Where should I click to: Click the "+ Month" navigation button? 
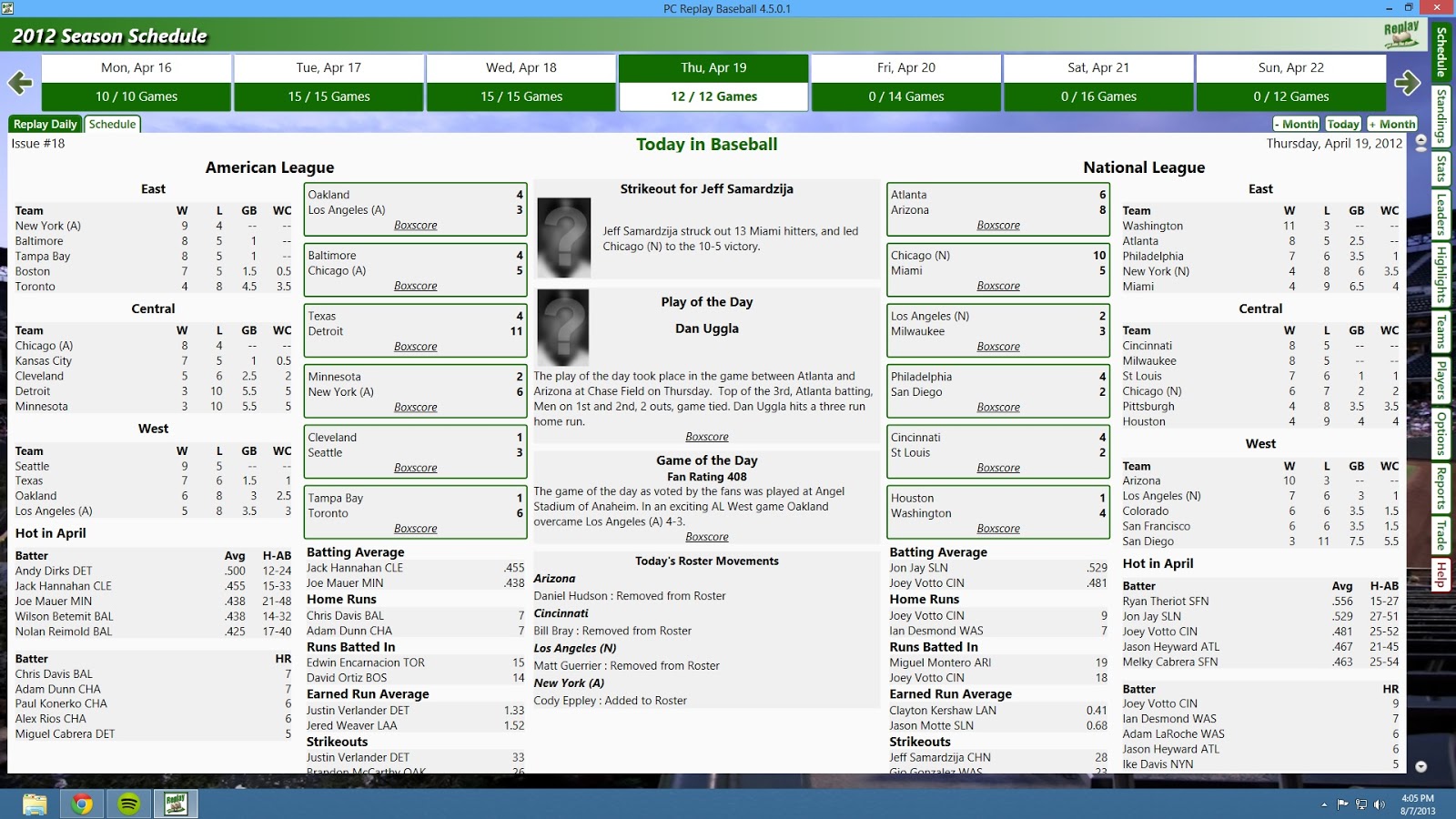pyautogui.click(x=1391, y=124)
